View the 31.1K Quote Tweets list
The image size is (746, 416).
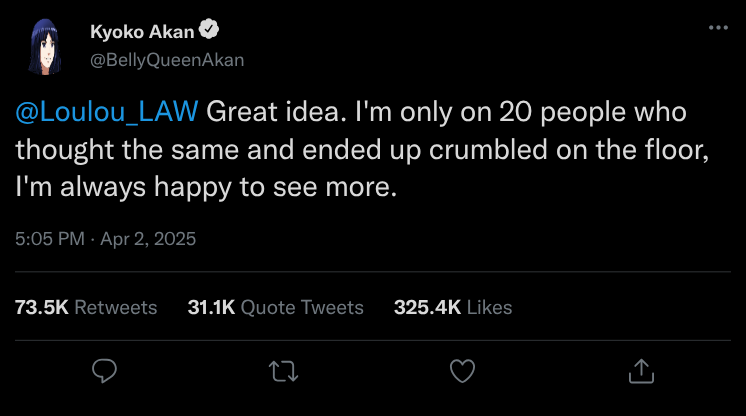click(275, 307)
